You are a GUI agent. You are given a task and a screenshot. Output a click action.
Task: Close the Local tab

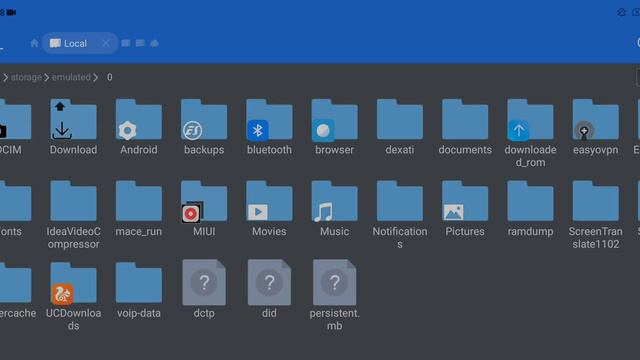pos(106,43)
